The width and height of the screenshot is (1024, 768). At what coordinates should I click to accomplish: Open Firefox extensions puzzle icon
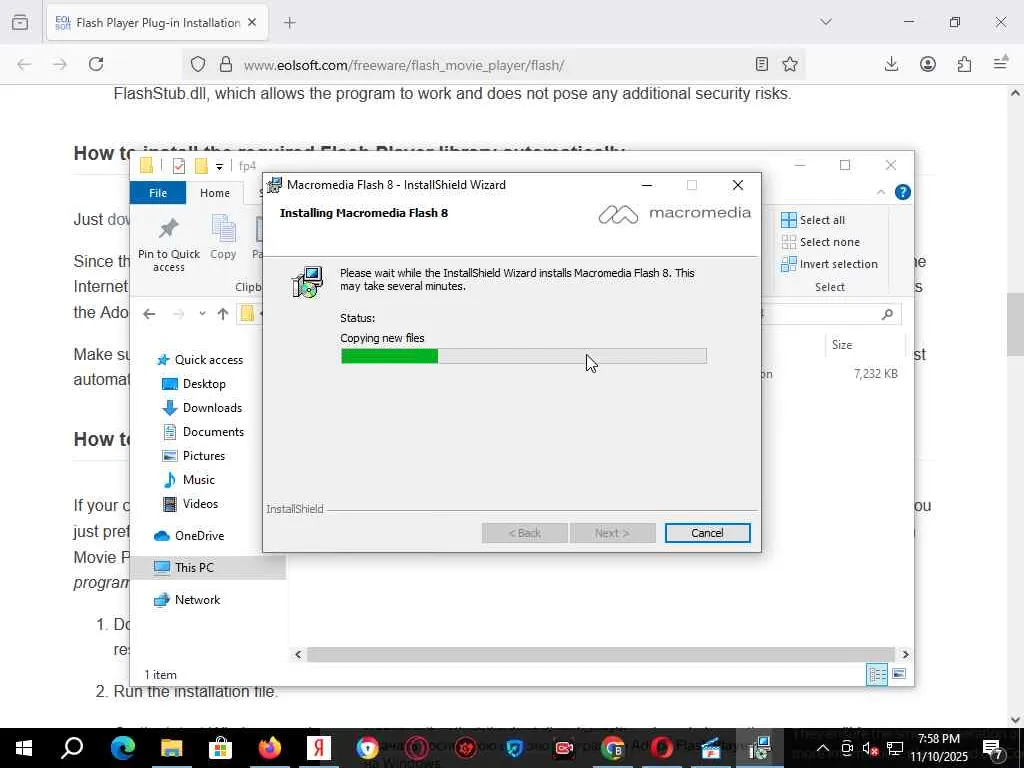click(x=965, y=64)
